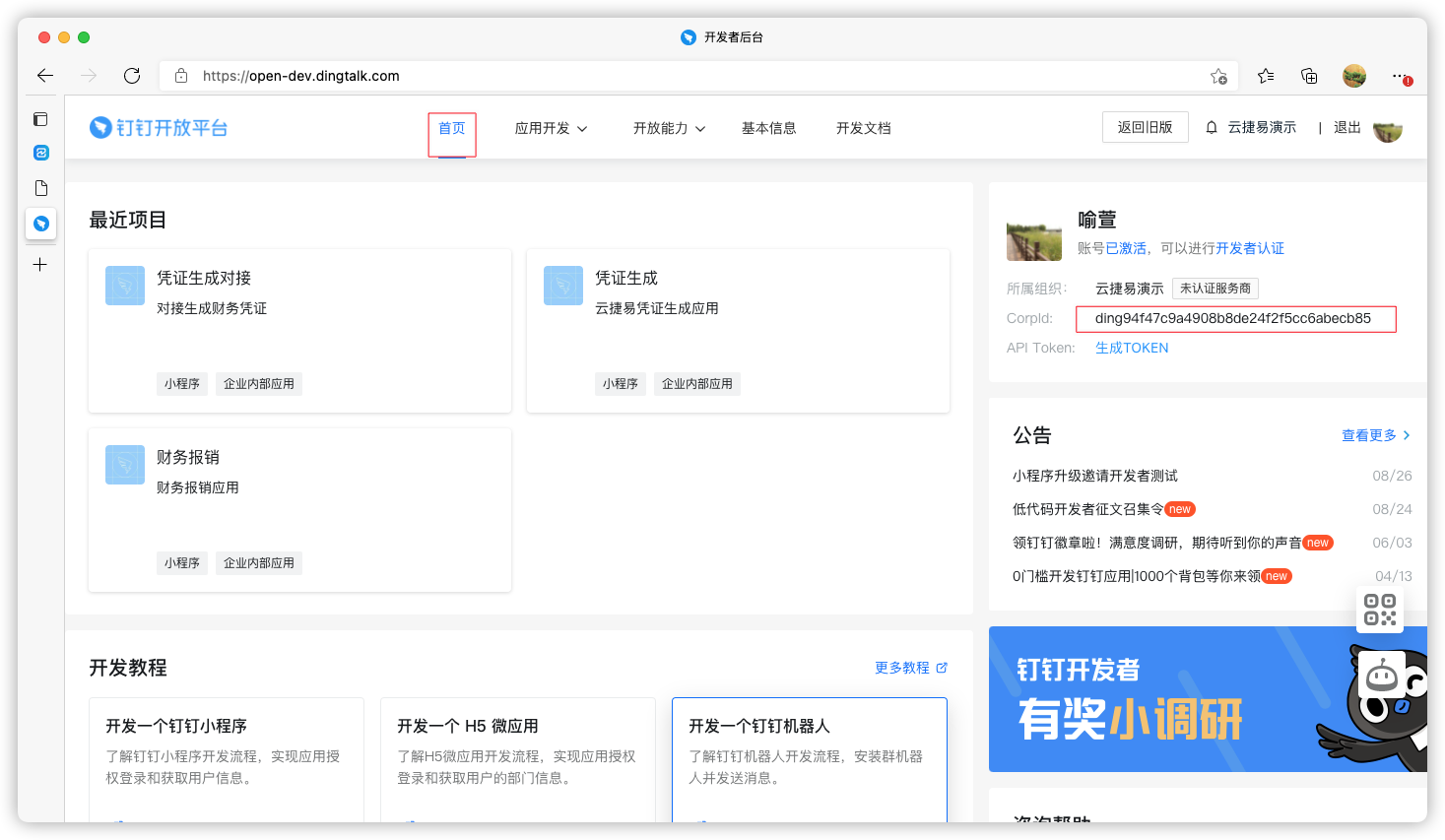Viewport: 1445px width, 840px height.
Task: Click the 钉钉开发者有奖小调研 banner
Action: tap(1208, 699)
